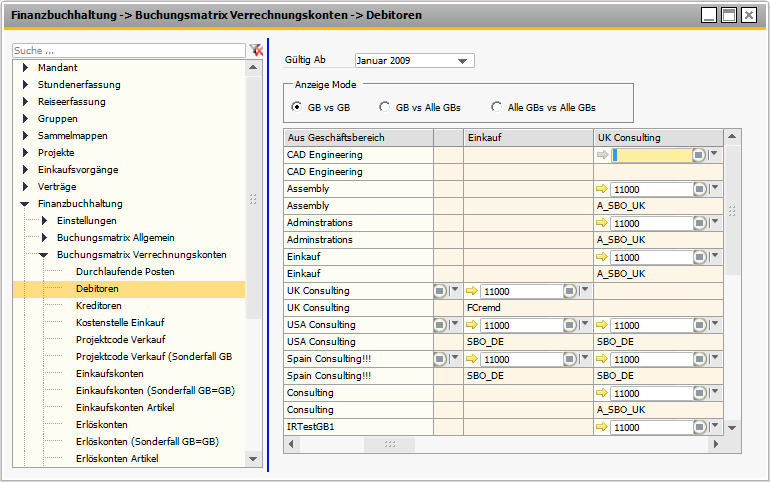Click yellow link arrow in UK Consulting Einkauf cell
The image size is (770, 482).
pyautogui.click(x=471, y=291)
